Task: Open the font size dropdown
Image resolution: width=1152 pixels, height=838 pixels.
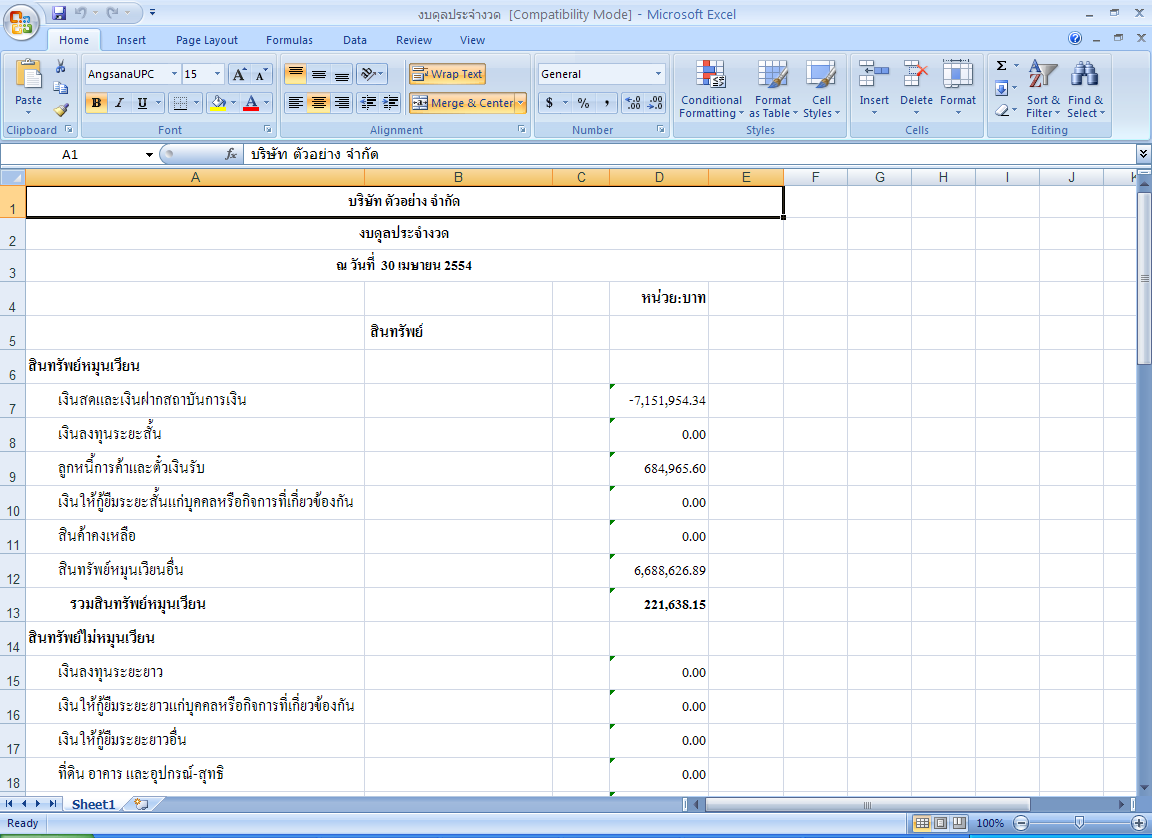Action: point(218,74)
